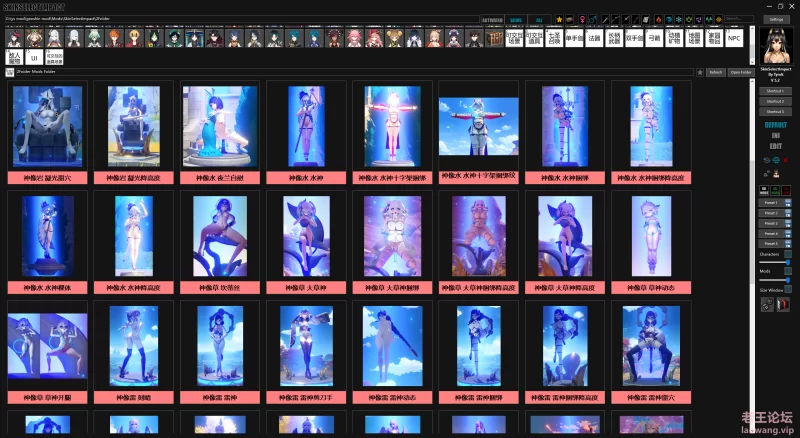This screenshot has height=438, width=800.
Task: Toggle the Size Window checkbox
Action: (x=788, y=289)
